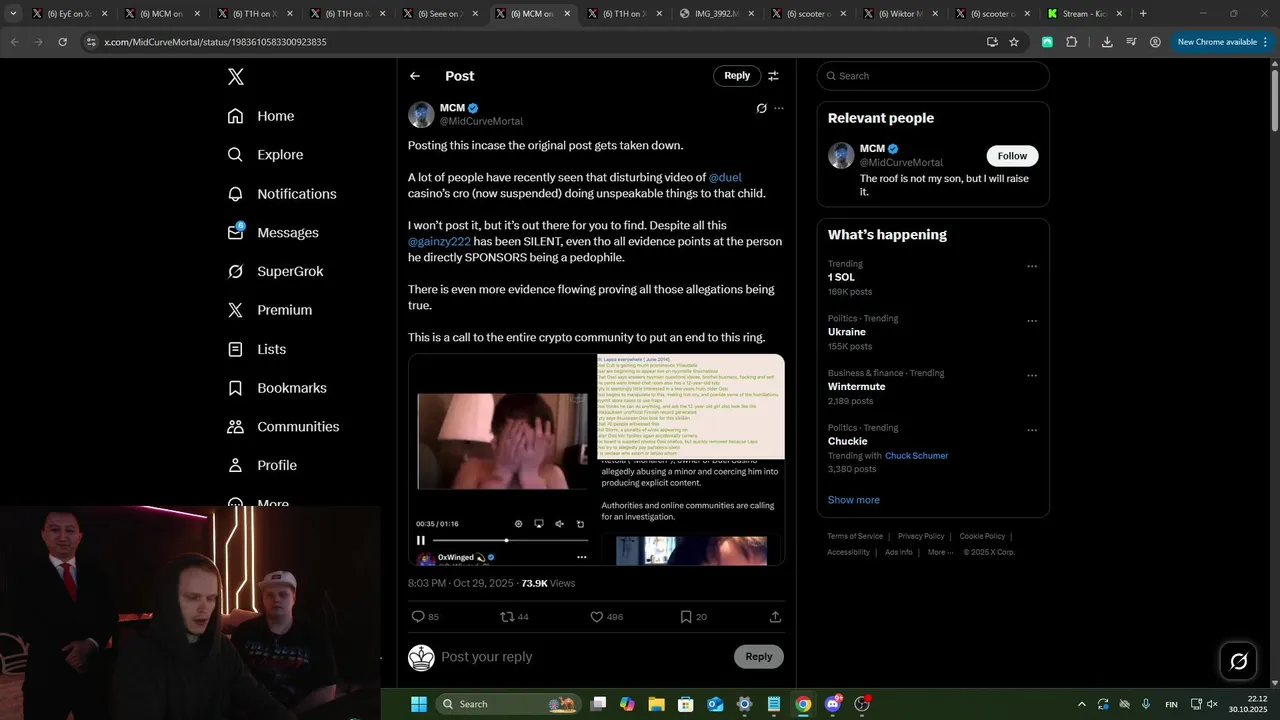Seek on the video progress bar
This screenshot has height=720, width=1280.
511,540
